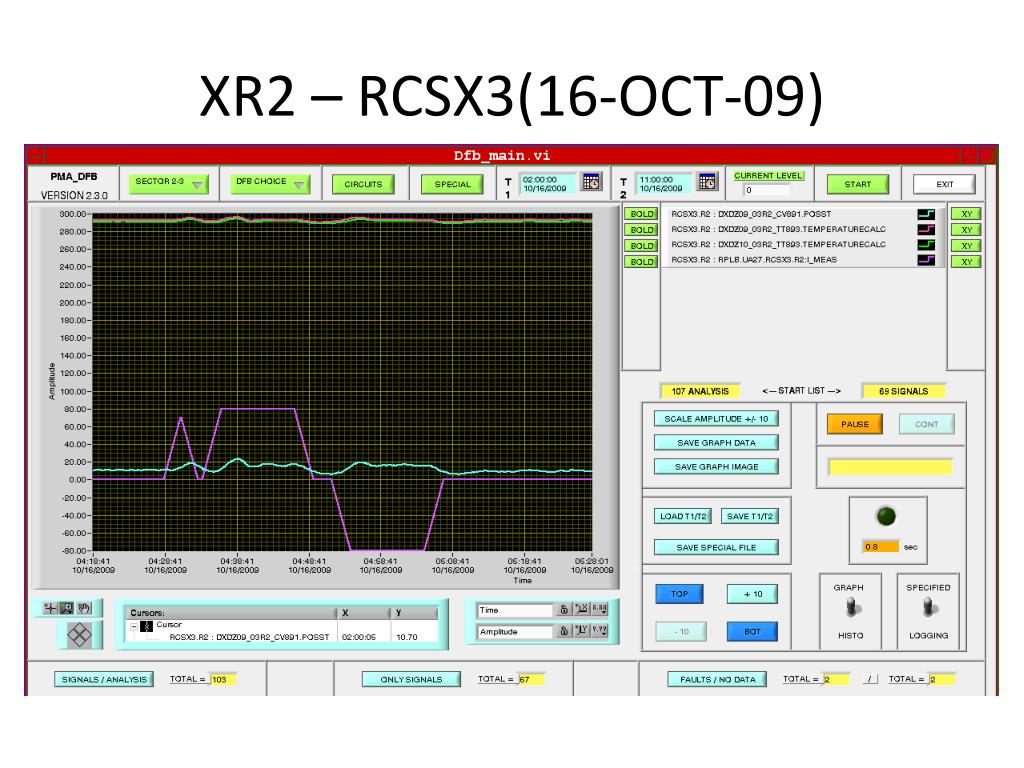This screenshot has width=1024, height=768.
Task: Click the EXIT button
Action: [944, 184]
